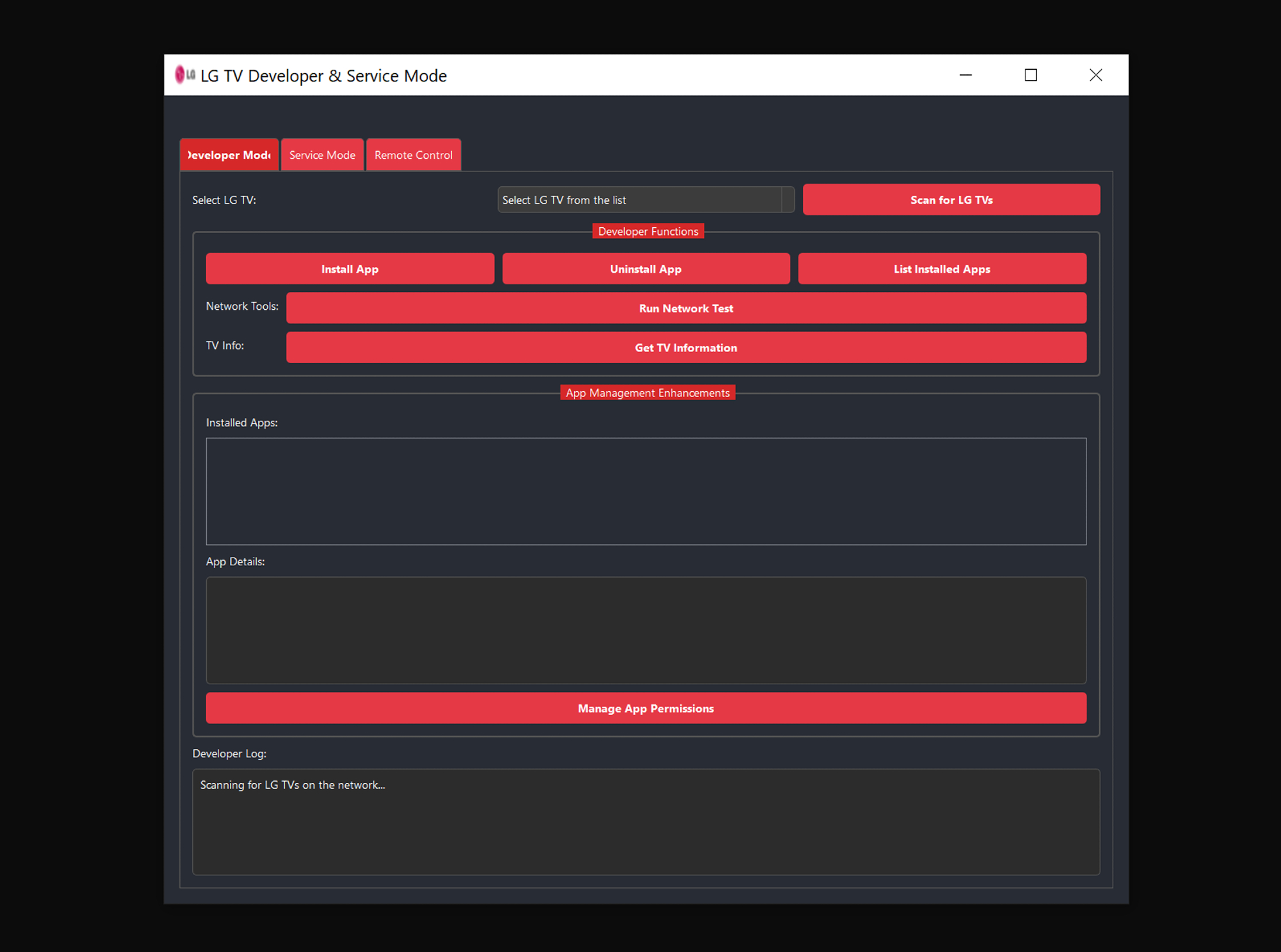The image size is (1281, 952).
Task: Click the Install App button
Action: tap(350, 269)
